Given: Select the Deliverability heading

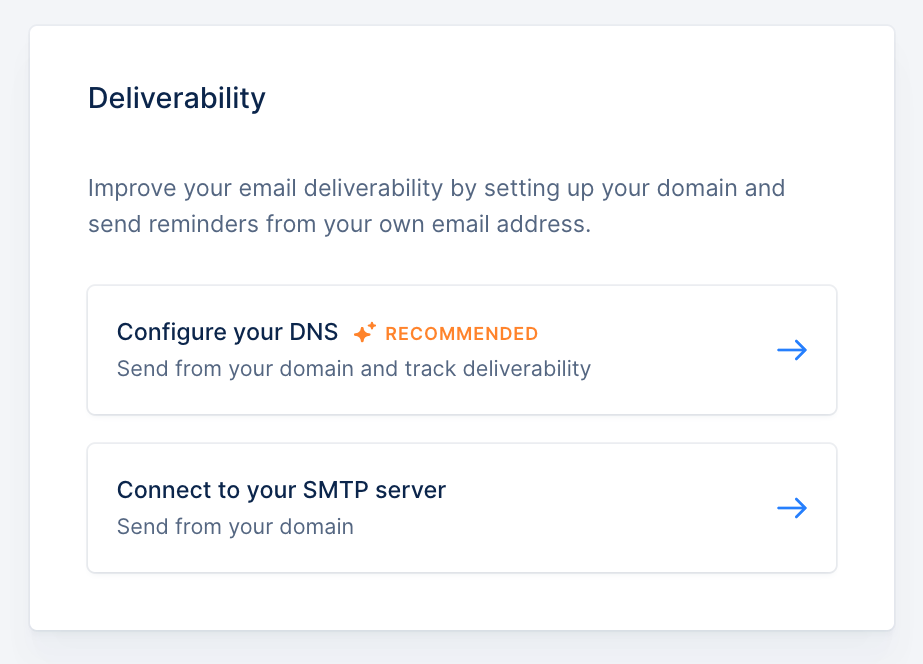Looking at the screenshot, I should (177, 98).
